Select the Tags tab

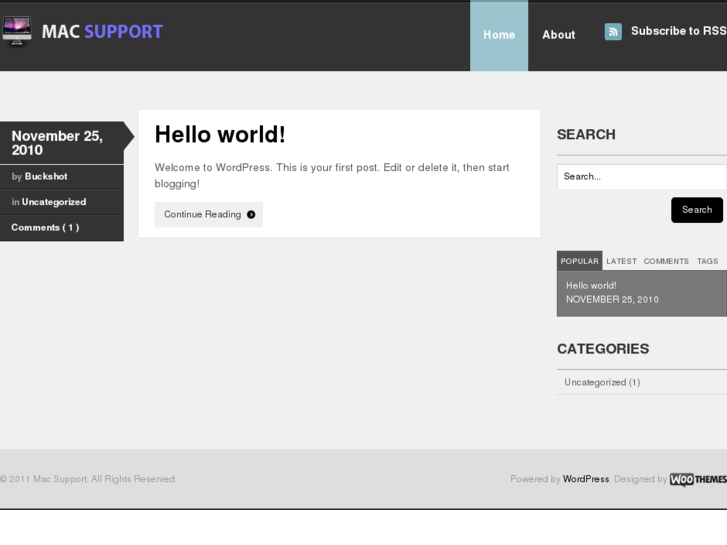707,261
